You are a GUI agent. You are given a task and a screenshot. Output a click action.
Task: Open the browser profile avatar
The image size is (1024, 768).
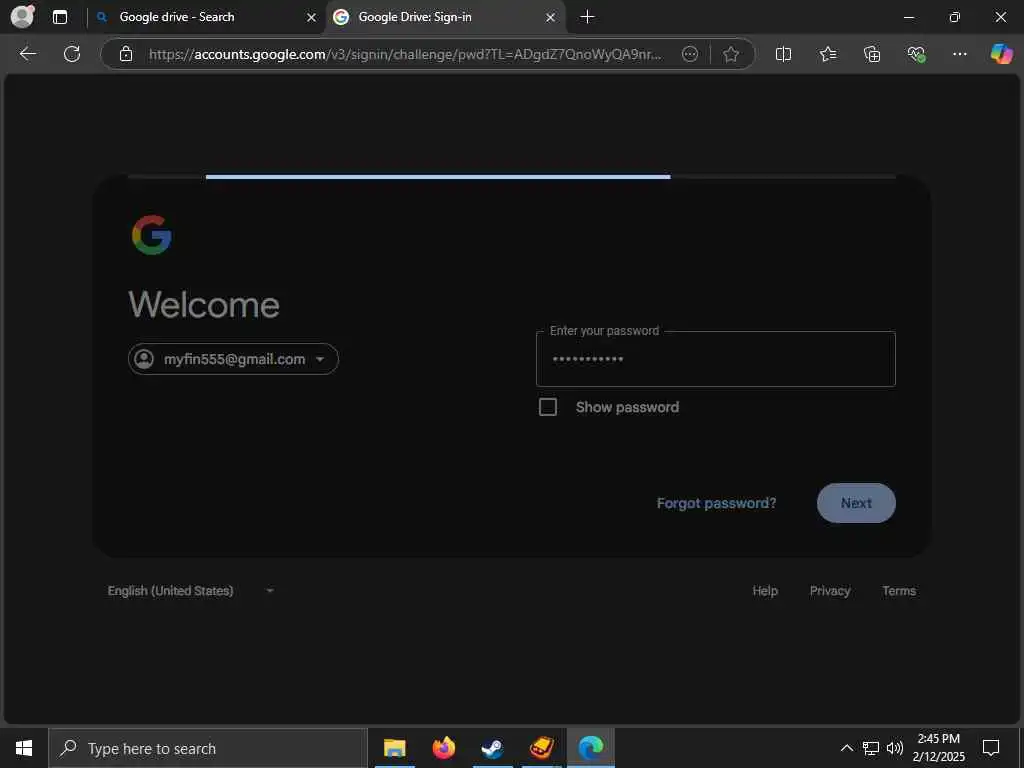(x=22, y=16)
